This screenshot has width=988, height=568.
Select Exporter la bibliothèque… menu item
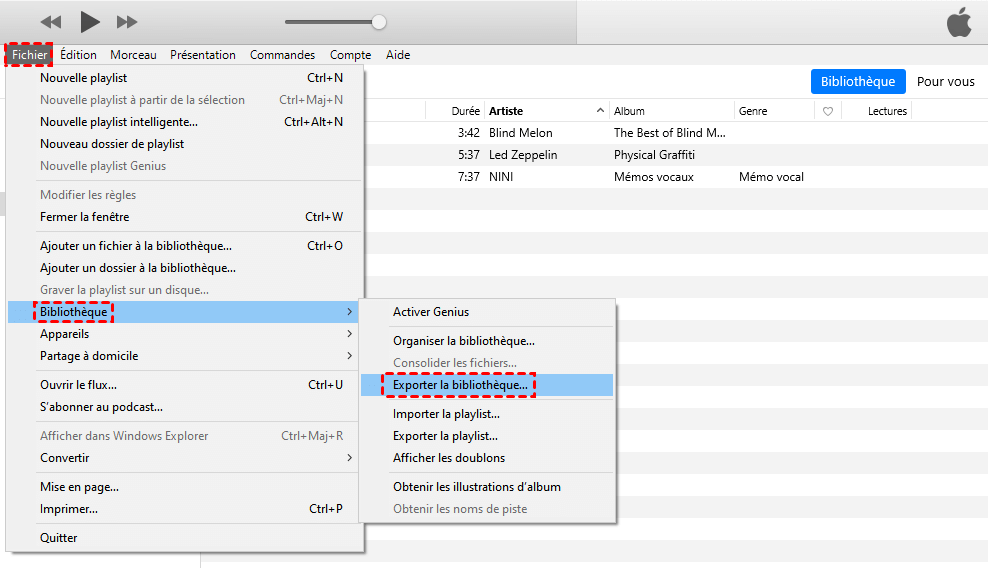[x=460, y=385]
